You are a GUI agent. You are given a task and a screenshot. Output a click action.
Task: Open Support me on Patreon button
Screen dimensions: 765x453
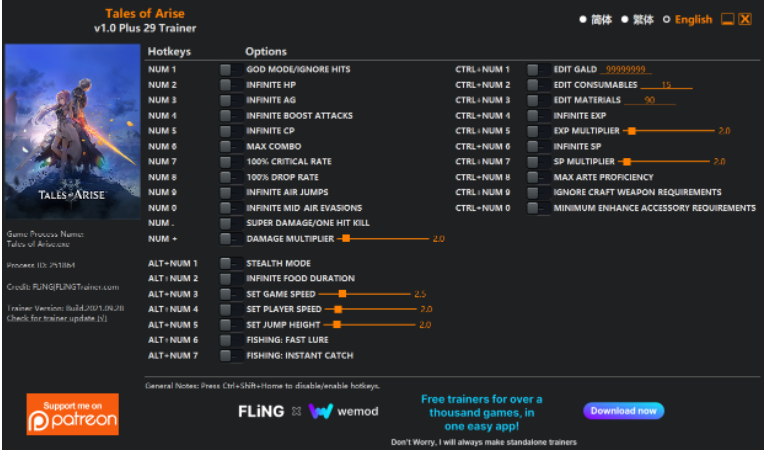click(73, 414)
